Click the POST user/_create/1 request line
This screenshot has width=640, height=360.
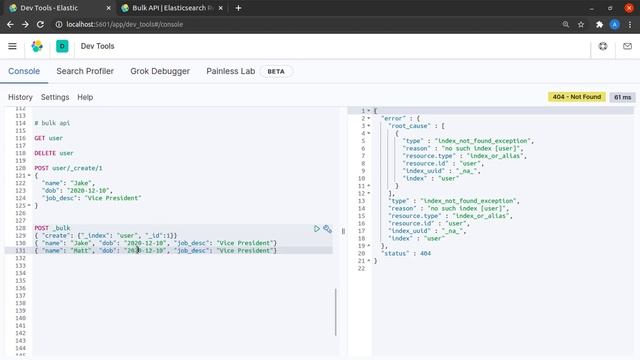(x=68, y=168)
